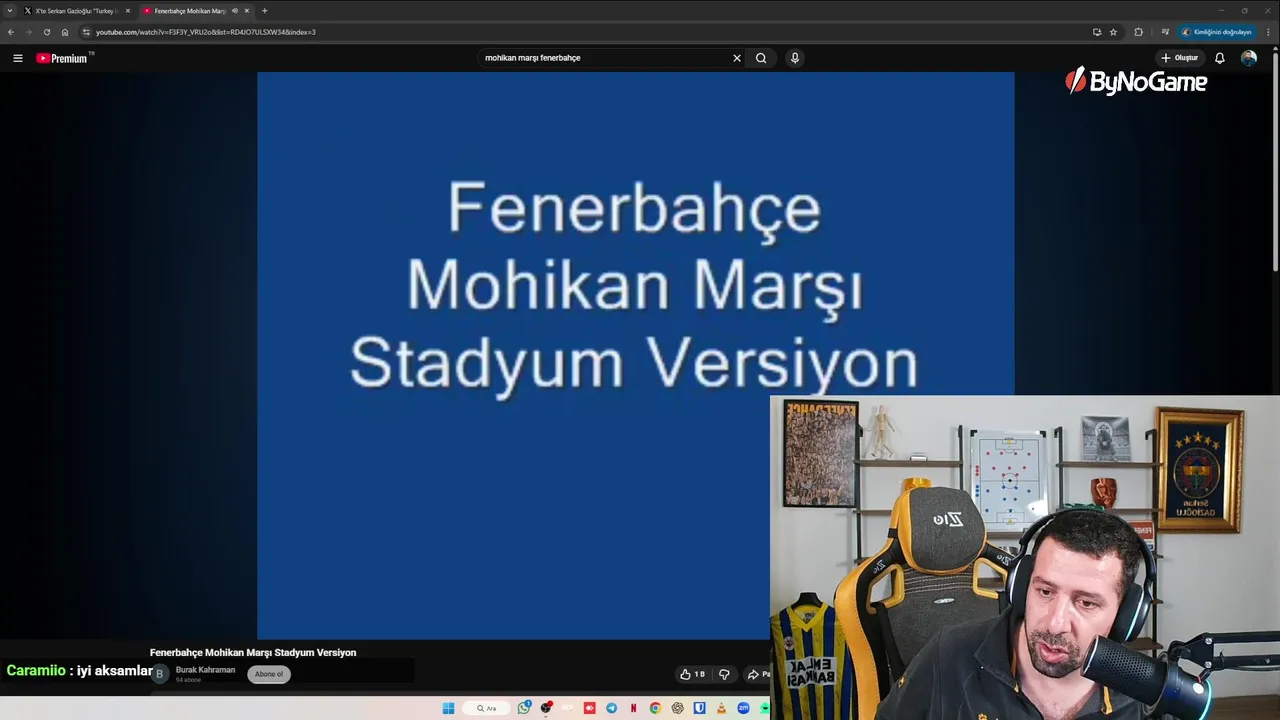Open the YouTube account avatar menu
The height and width of the screenshot is (720, 1280).
pos(1248,58)
